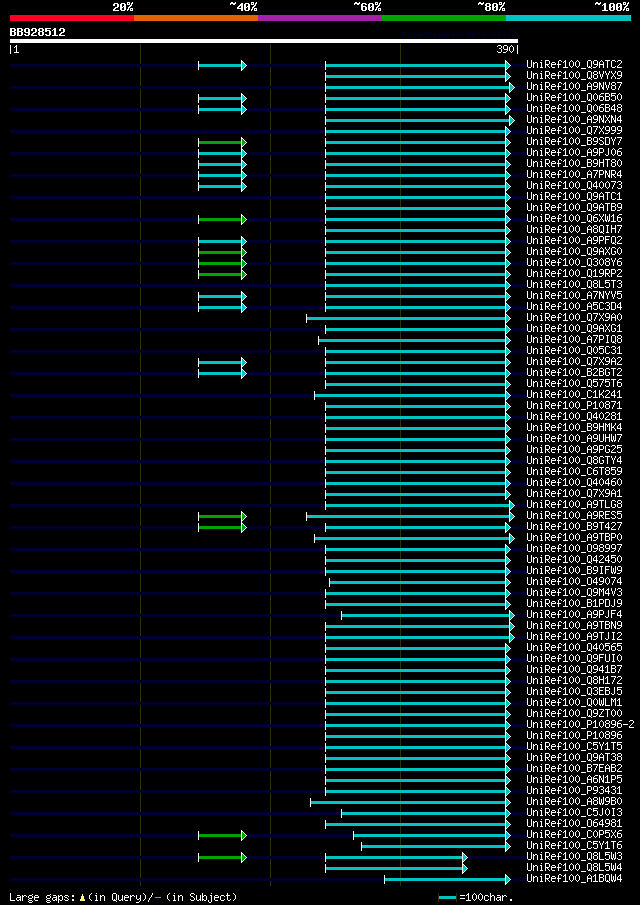640x905 pixels.
Task: Select the UniRef100_Q8L5W3 label
Action: pos(574,857)
